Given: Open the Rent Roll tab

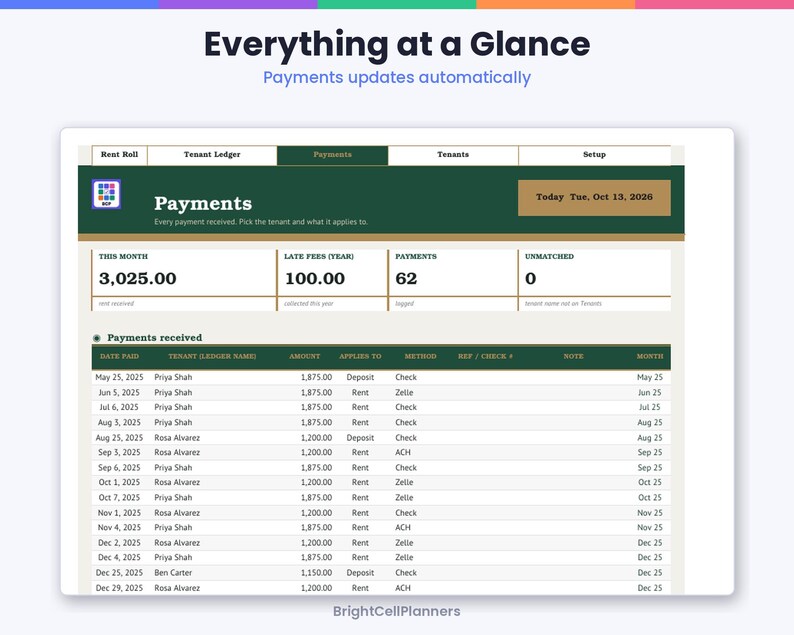Looking at the screenshot, I should click(x=120, y=155).
